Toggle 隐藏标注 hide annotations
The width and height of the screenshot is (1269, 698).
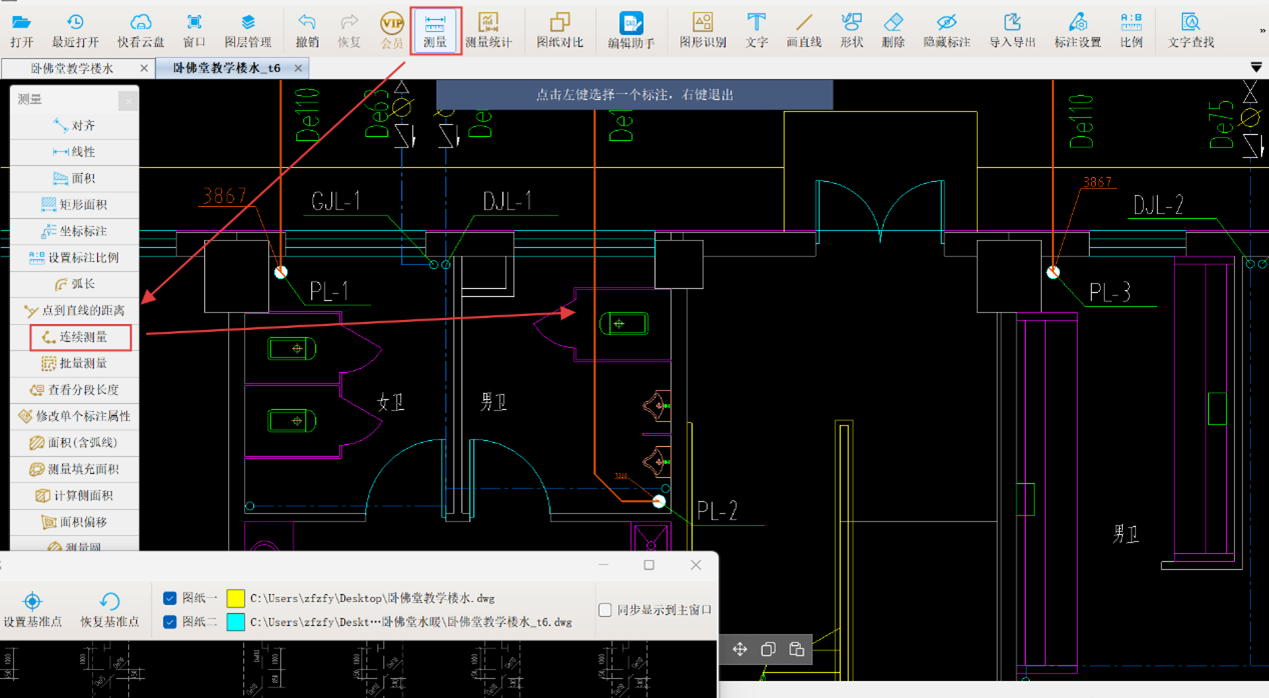click(946, 29)
